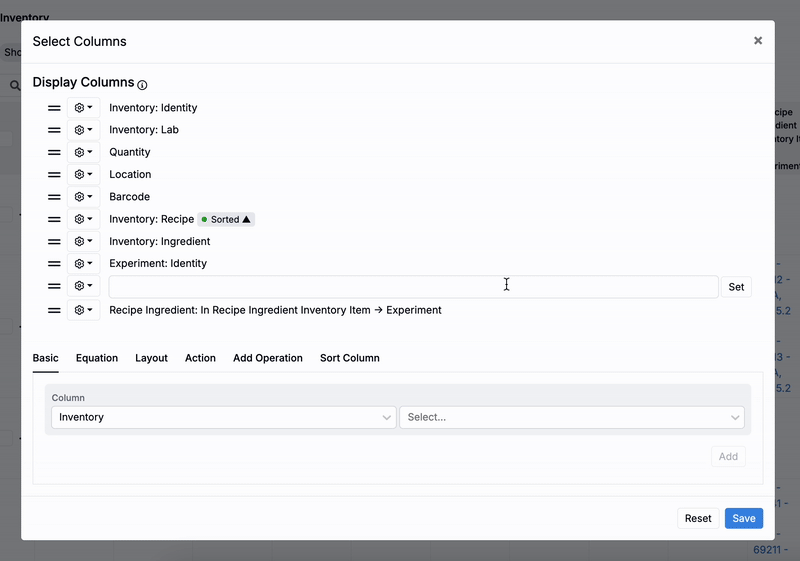Click the drag handle beside Quantity column
The image size is (800, 561).
pyautogui.click(x=54, y=152)
